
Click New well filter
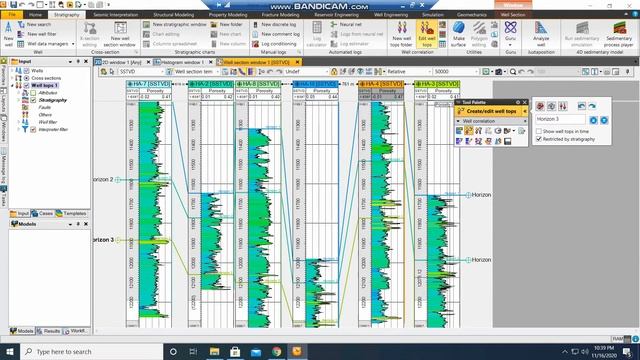pos(37,34)
